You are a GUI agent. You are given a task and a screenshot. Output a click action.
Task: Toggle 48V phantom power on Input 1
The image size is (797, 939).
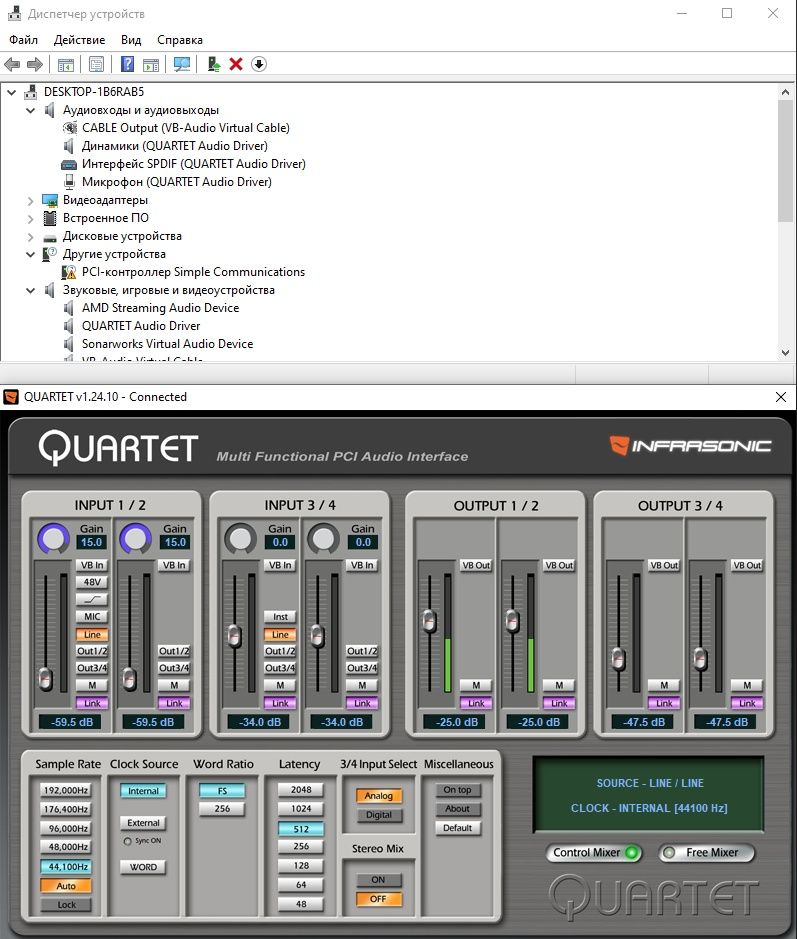click(92, 582)
